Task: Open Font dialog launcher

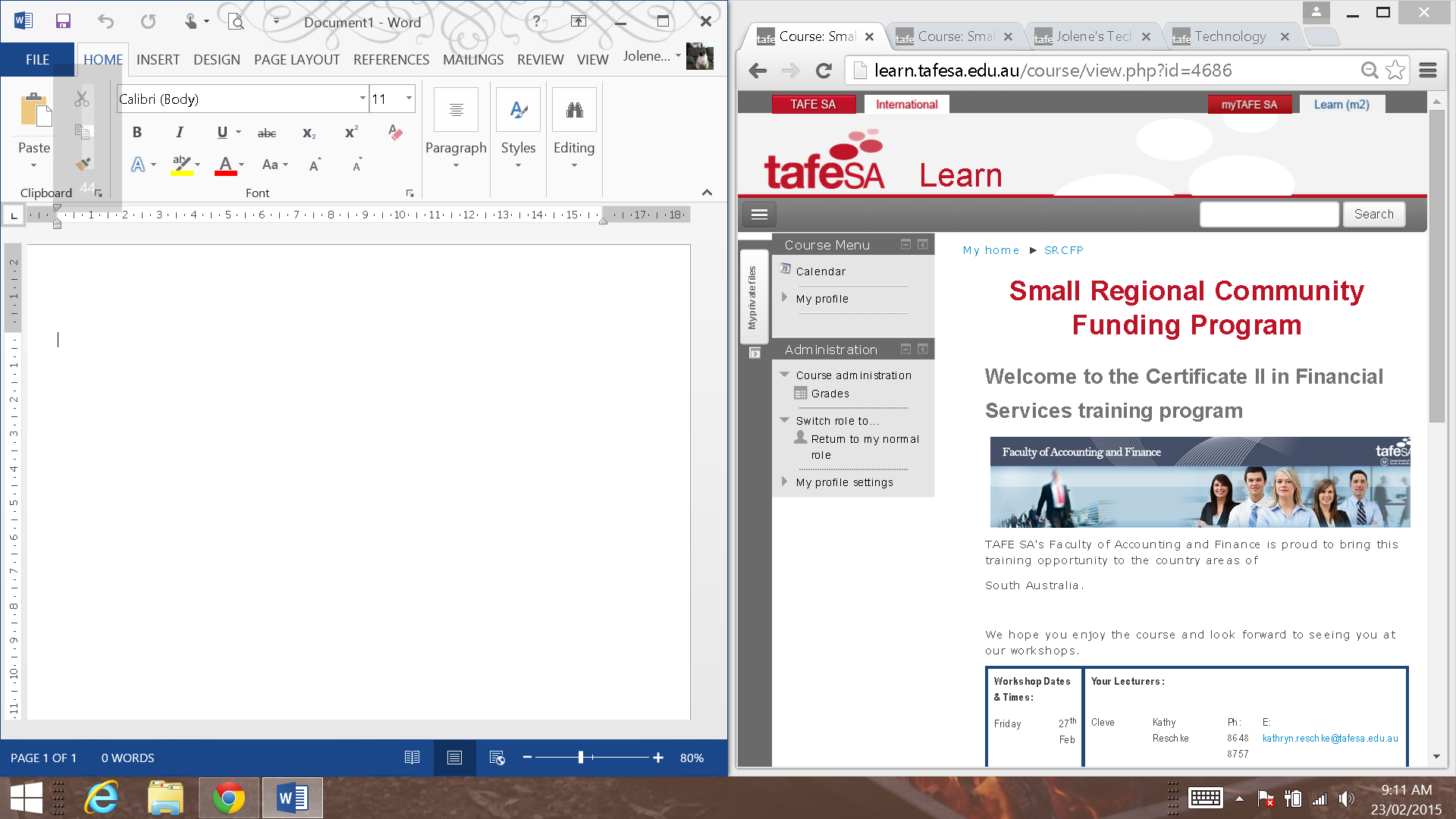Action: [x=409, y=193]
